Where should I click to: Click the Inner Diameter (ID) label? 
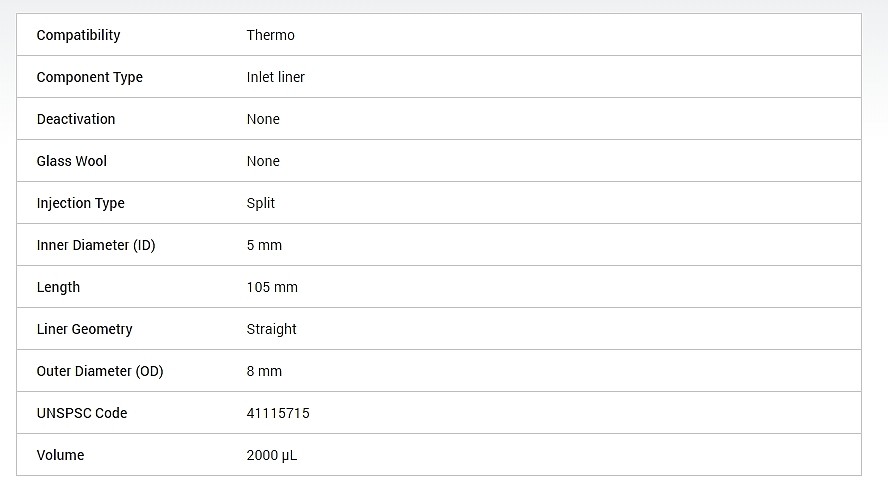point(96,245)
